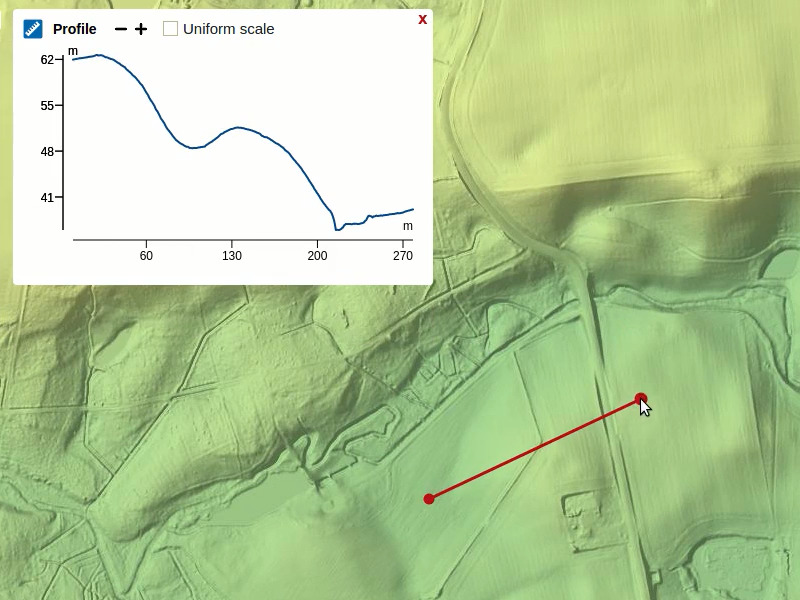The width and height of the screenshot is (800, 600).
Task: Click the 41 elevation axis label
Action: click(x=47, y=197)
